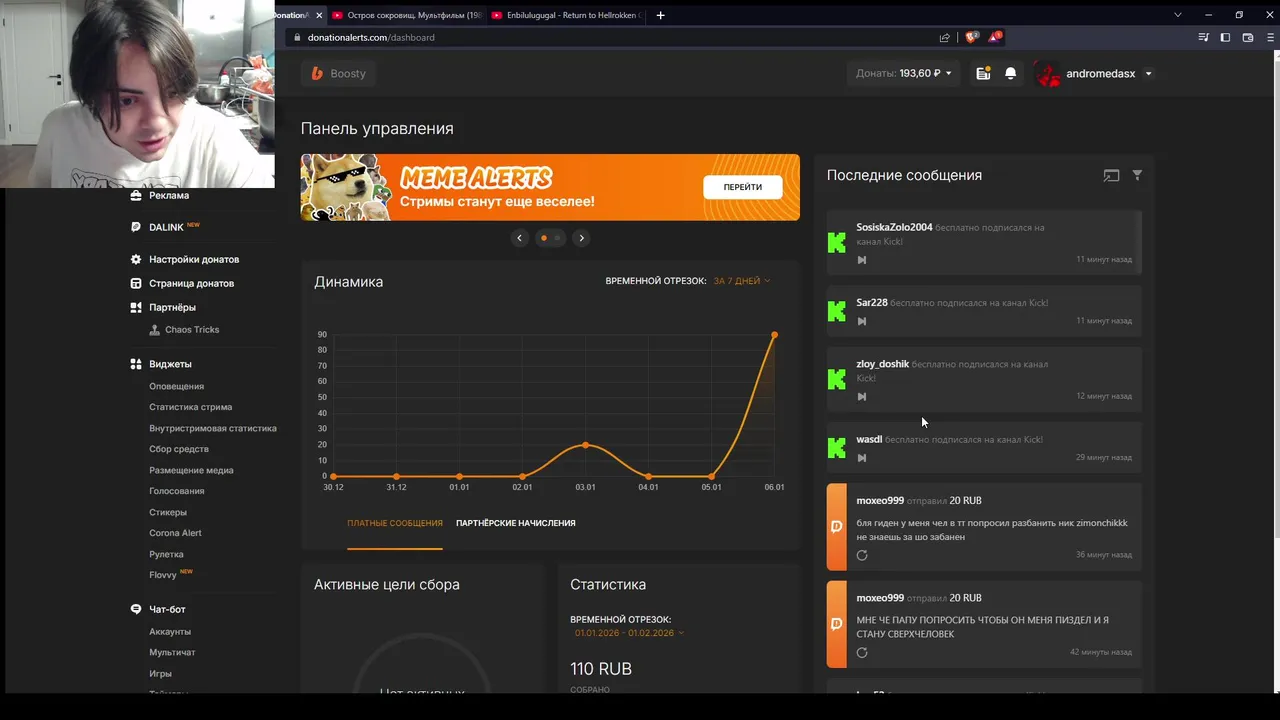This screenshot has width=1280, height=720.
Task: Switch to ПАРТНЁРСКИЕ НАЧИСЛЕНИЯ tab
Action: coord(515,523)
